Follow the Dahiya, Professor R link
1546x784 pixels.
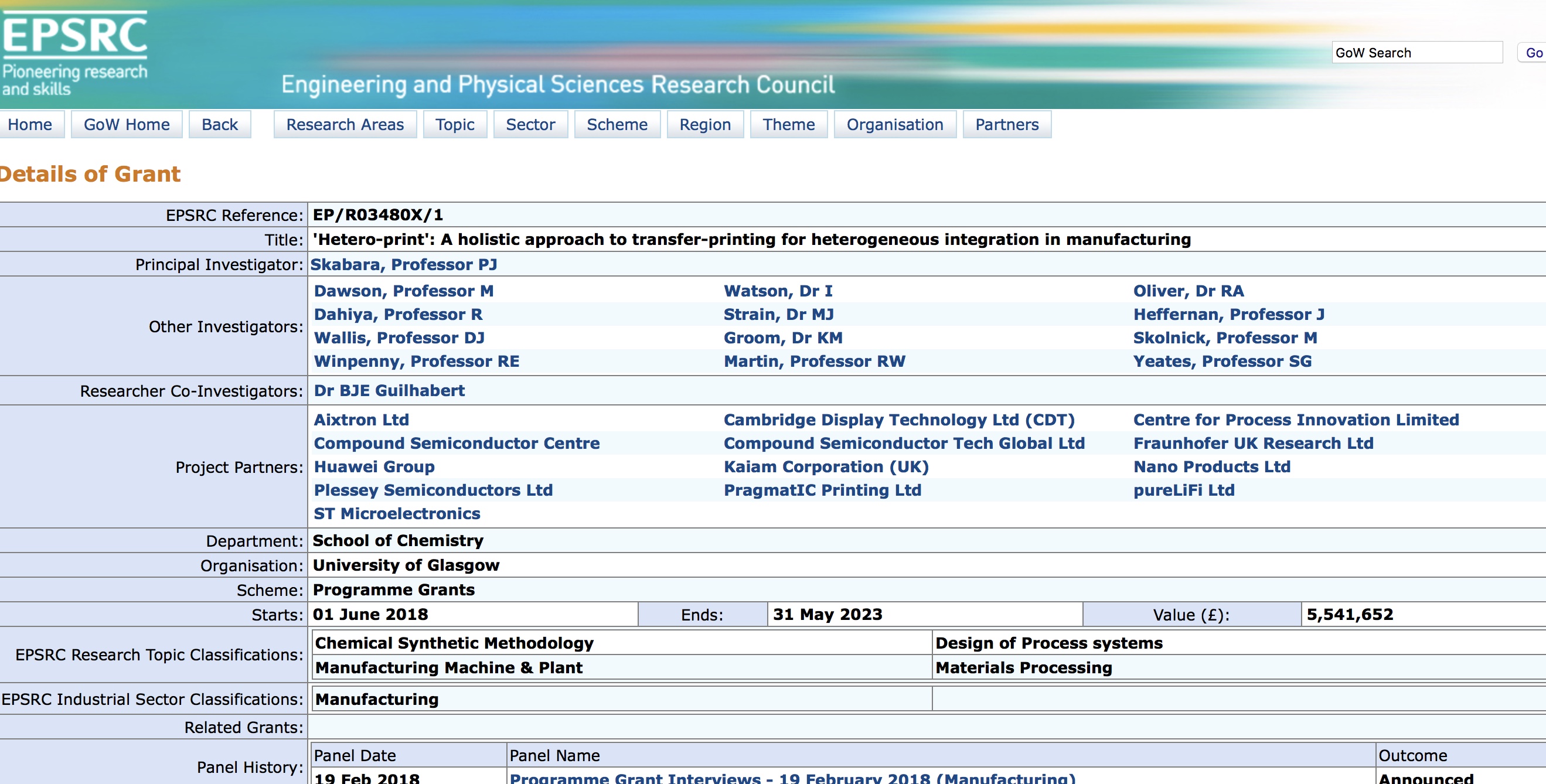(x=398, y=314)
